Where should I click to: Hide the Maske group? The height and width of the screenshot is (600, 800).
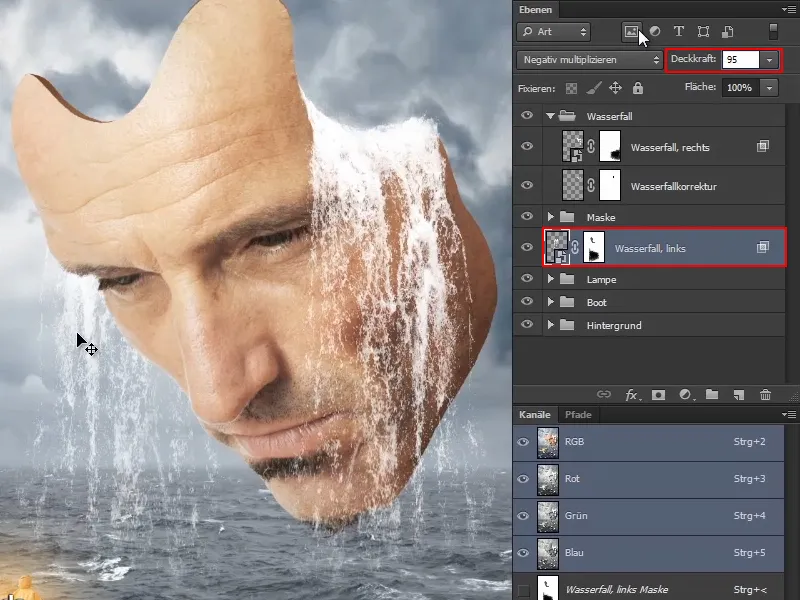click(x=527, y=216)
